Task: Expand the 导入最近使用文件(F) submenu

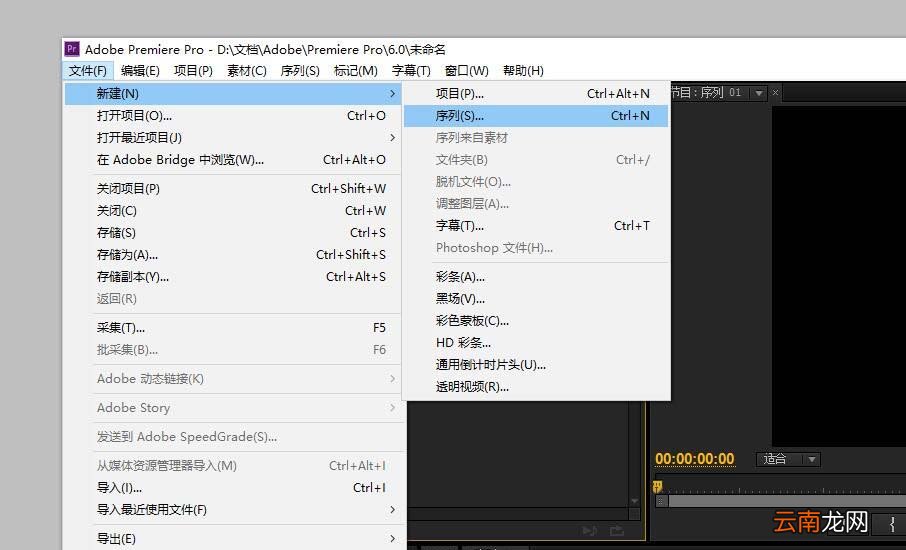Action: (x=231, y=510)
